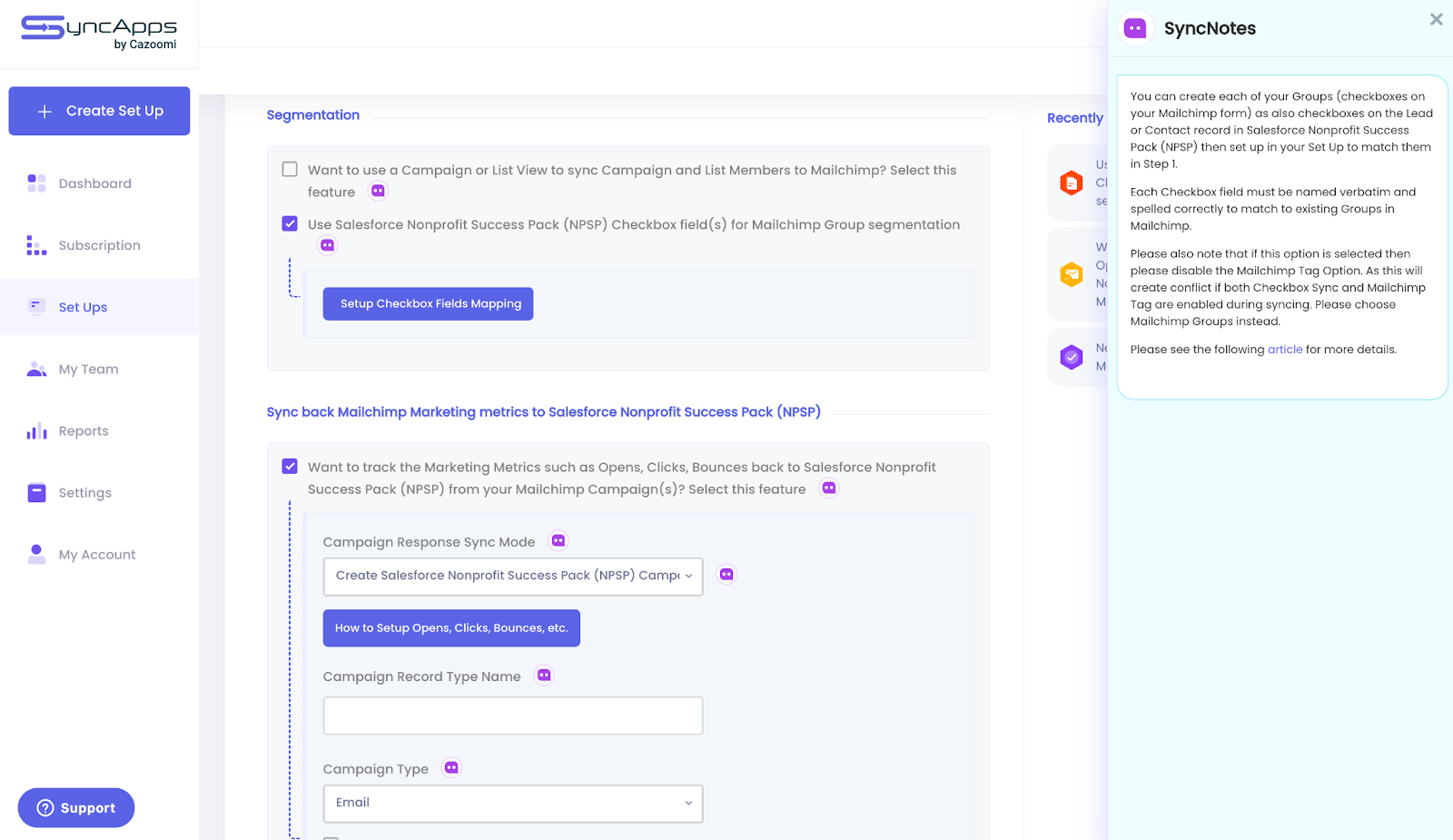The height and width of the screenshot is (840, 1453).
Task: Click the orange hexagon icon in Recently list
Action: [x=1072, y=183]
